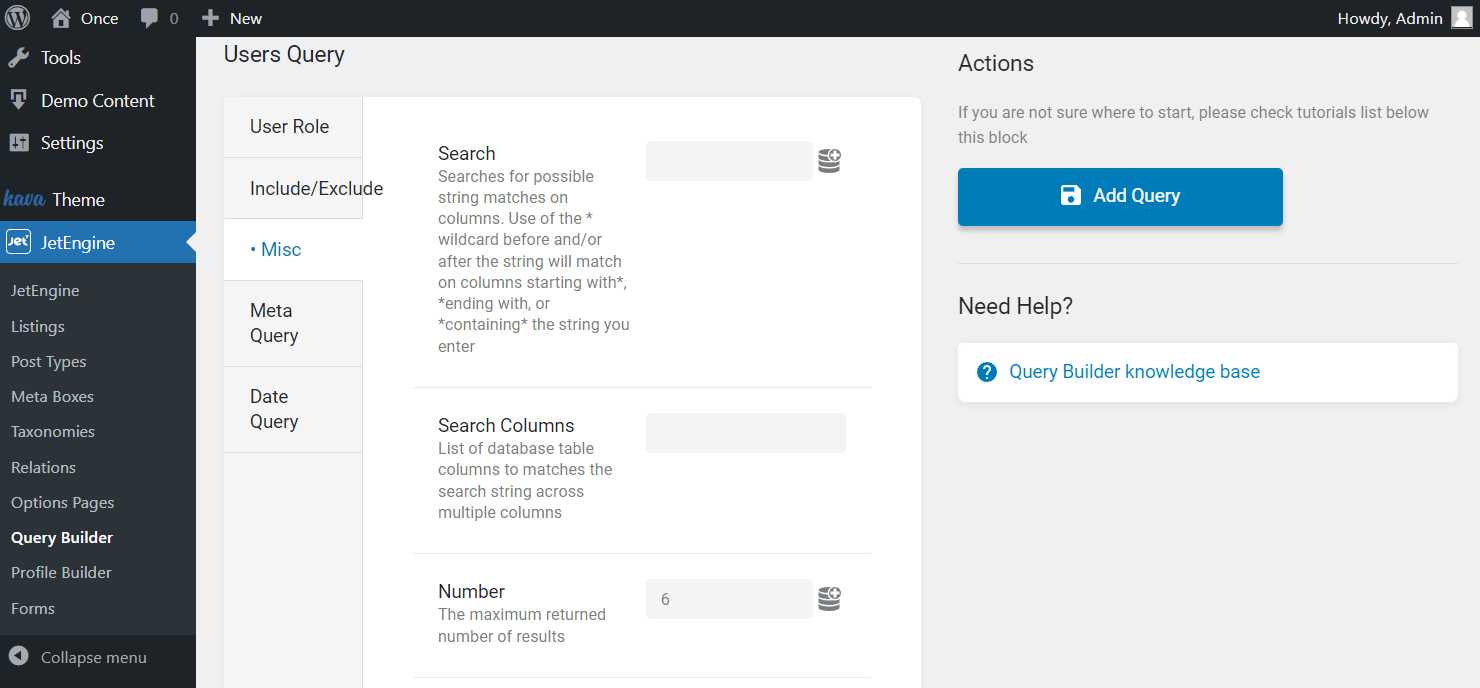Viewport: 1480px width, 688px height.
Task: Focus the Search input field
Action: pyautogui.click(x=729, y=161)
